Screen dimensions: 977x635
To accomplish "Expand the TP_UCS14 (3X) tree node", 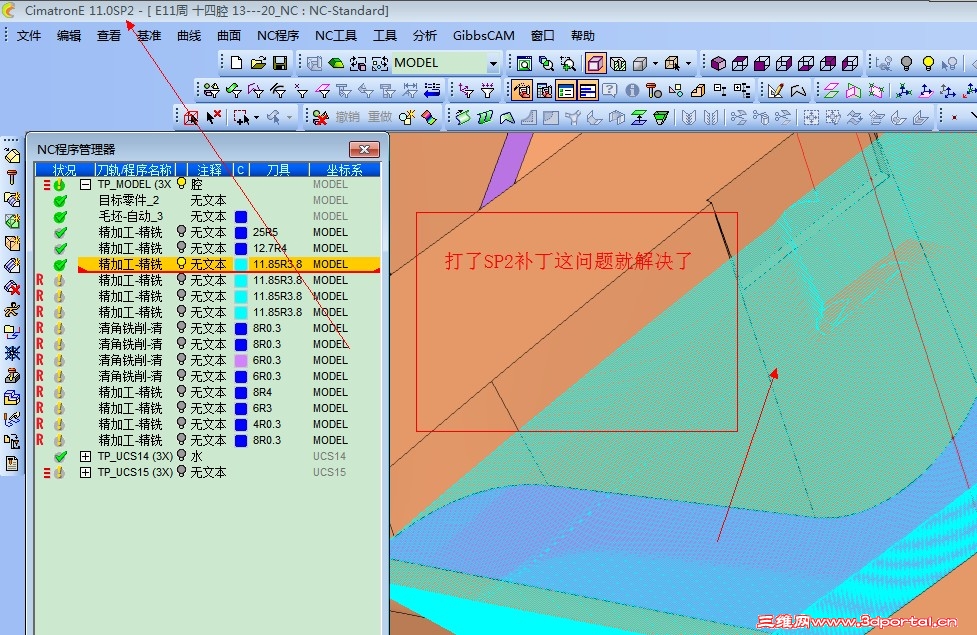I will coord(85,456).
